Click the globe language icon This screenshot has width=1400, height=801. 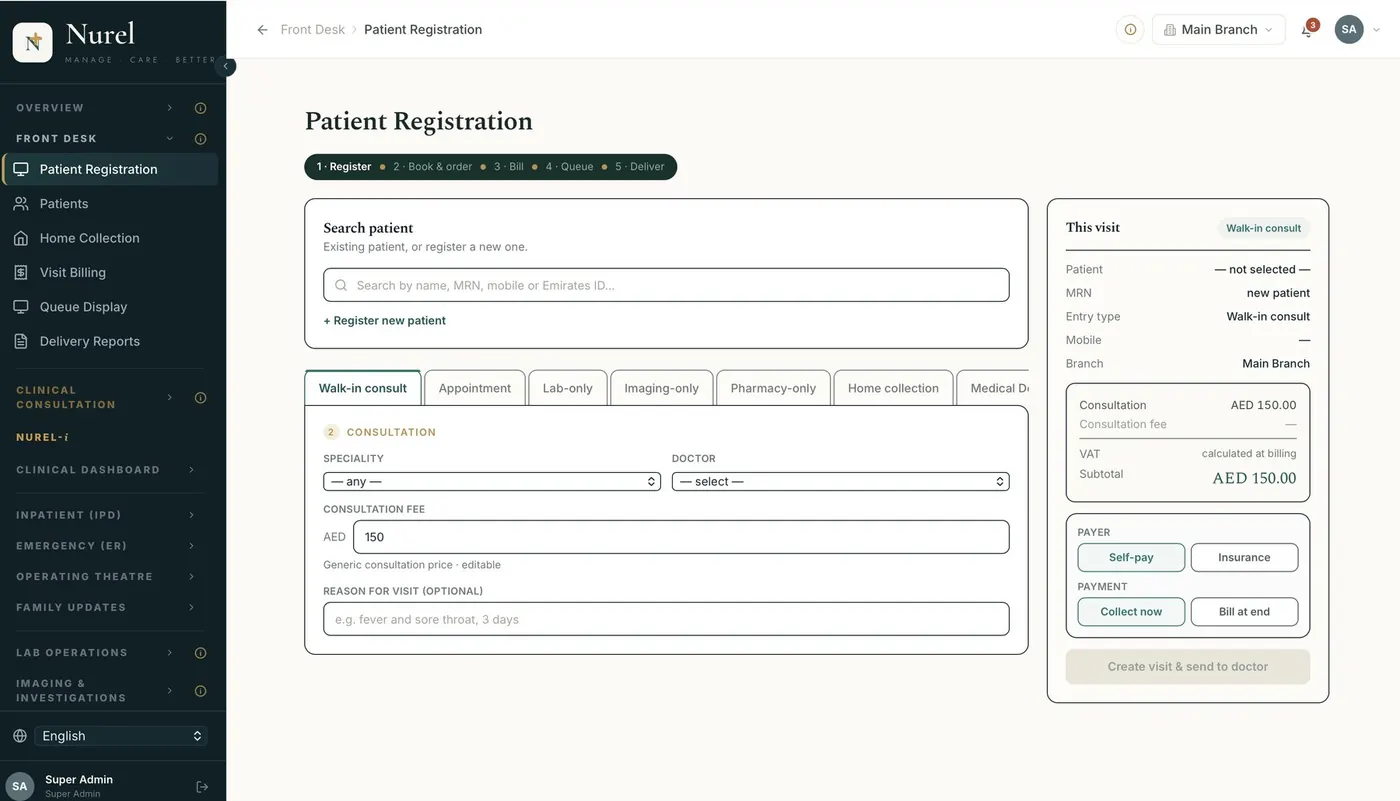pos(20,736)
